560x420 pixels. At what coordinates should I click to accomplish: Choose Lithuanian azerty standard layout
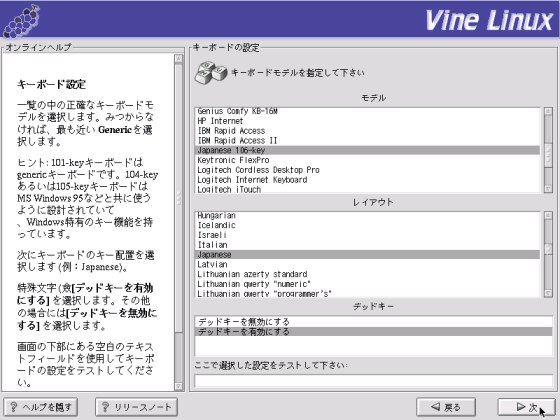pos(367,274)
